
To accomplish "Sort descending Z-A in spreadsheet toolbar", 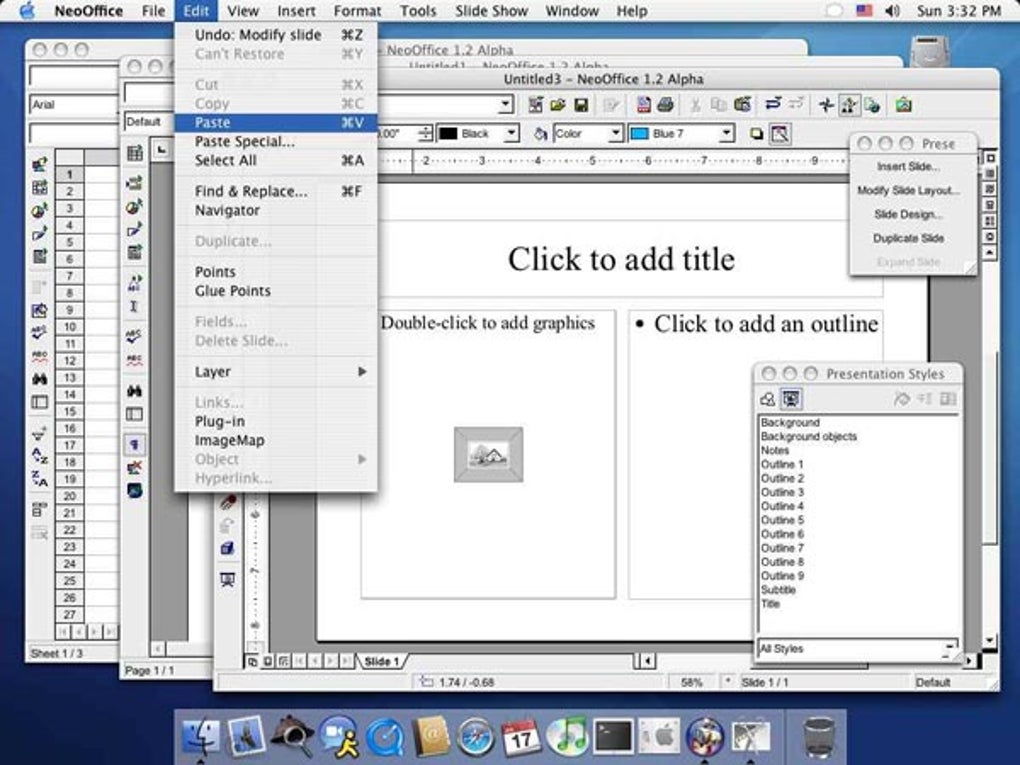I will 40,479.
